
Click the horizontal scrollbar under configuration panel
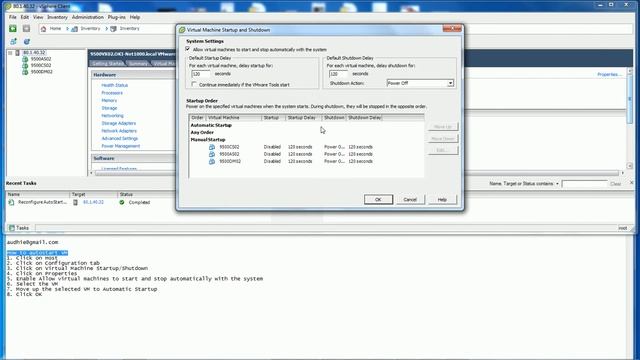(357, 173)
